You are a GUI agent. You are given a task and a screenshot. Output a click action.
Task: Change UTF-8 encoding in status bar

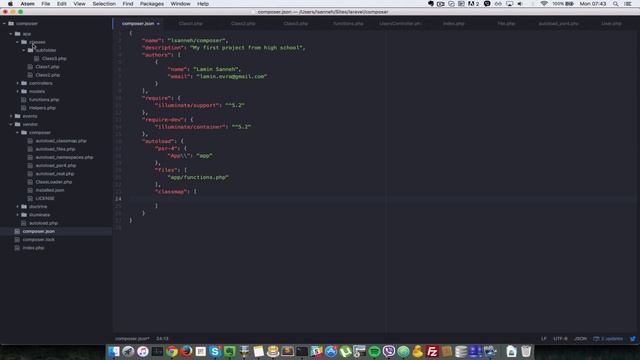click(x=560, y=339)
